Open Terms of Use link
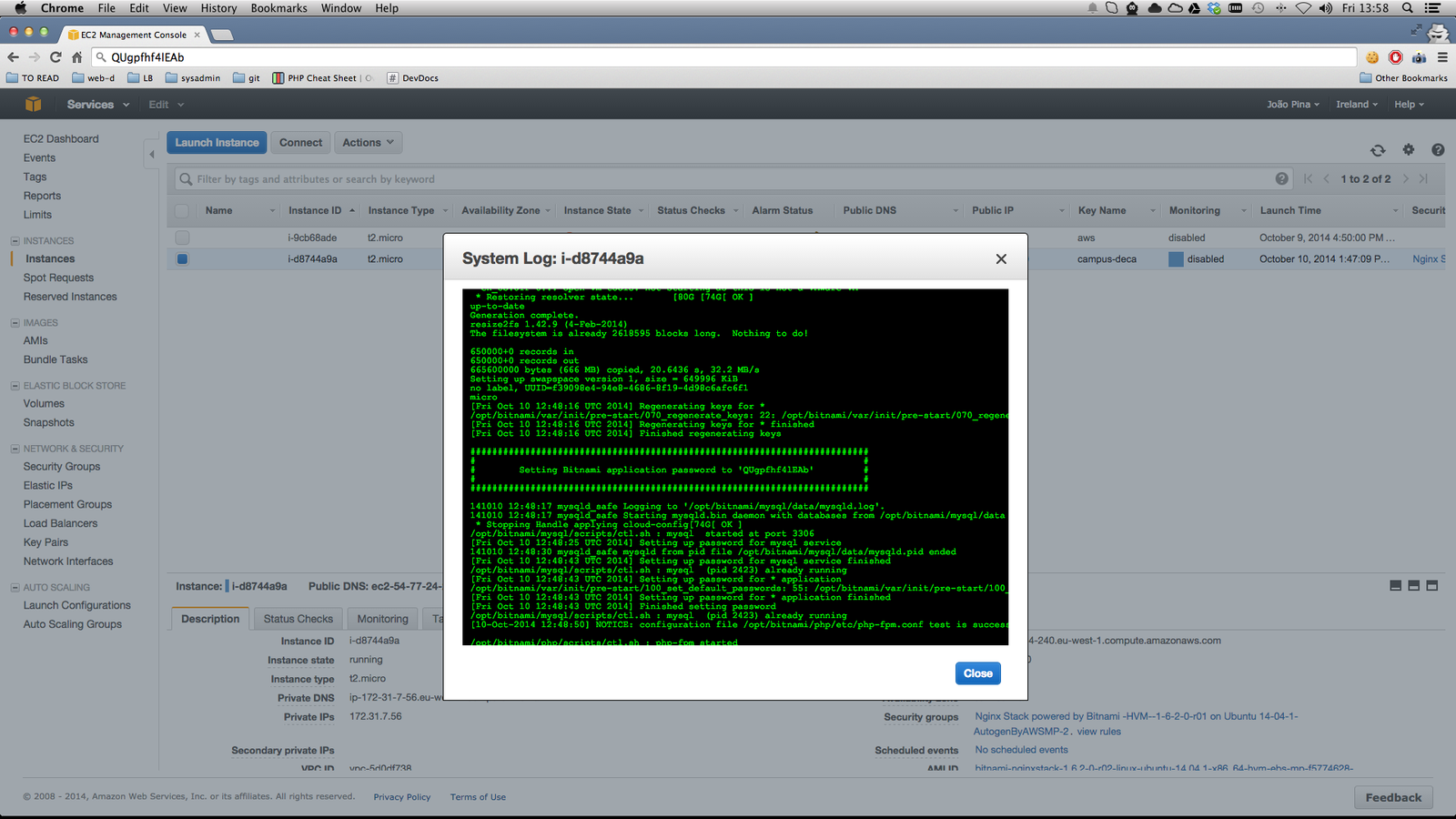The image size is (1456, 819). coord(478,797)
